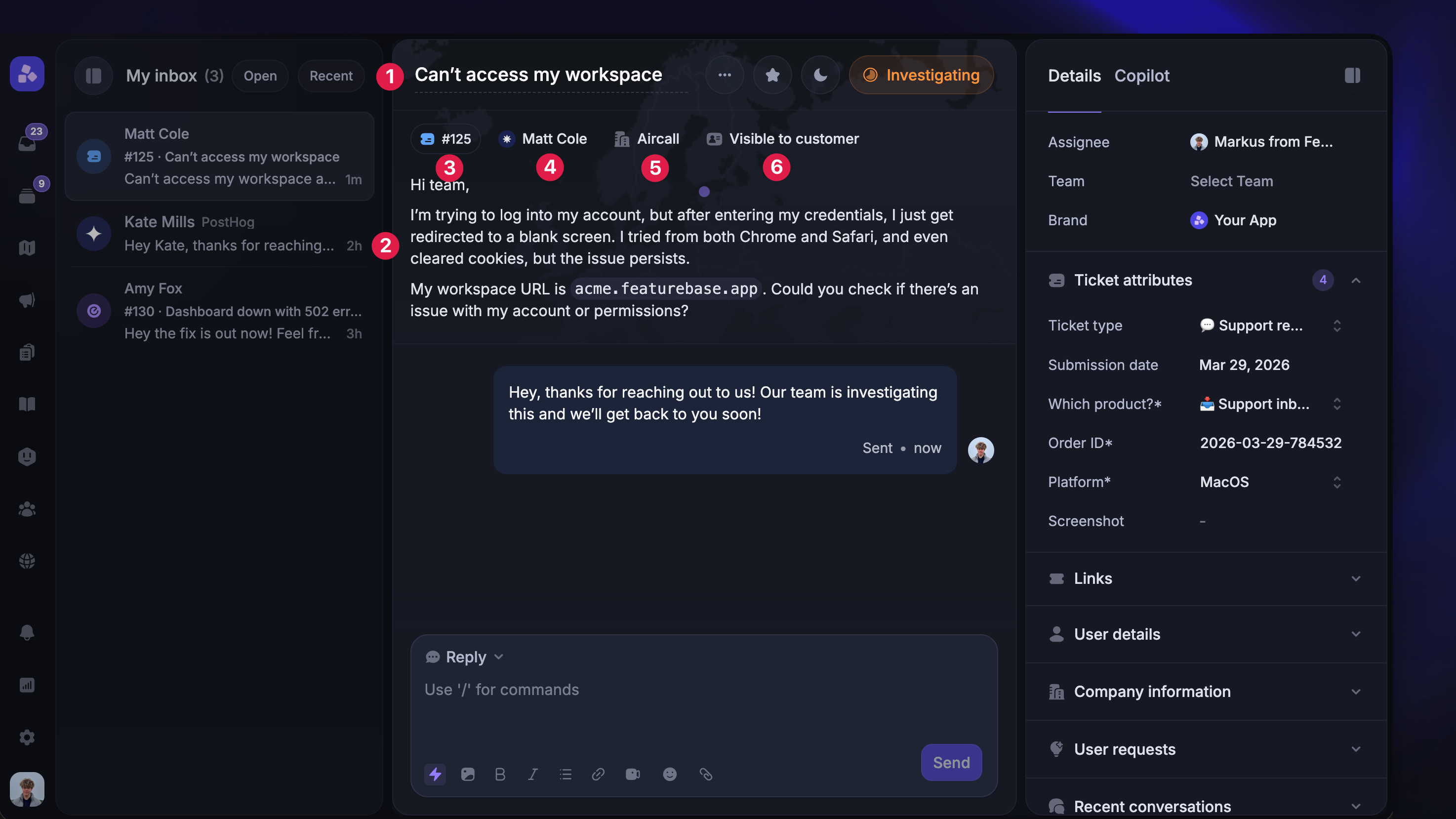
Task: Snooze the ticket using the moon icon
Action: coord(820,75)
